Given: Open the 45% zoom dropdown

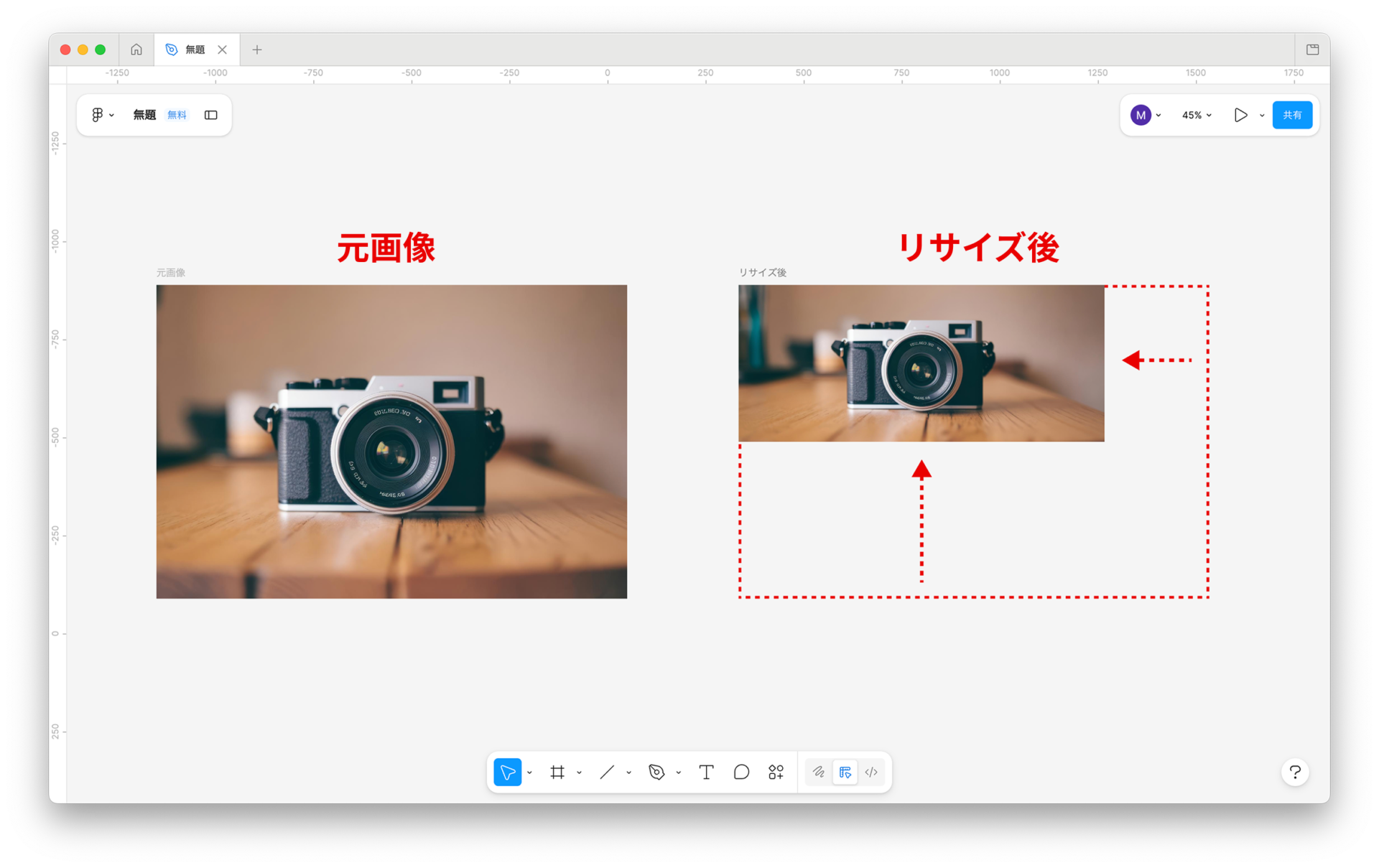Looking at the screenshot, I should coord(1197,115).
